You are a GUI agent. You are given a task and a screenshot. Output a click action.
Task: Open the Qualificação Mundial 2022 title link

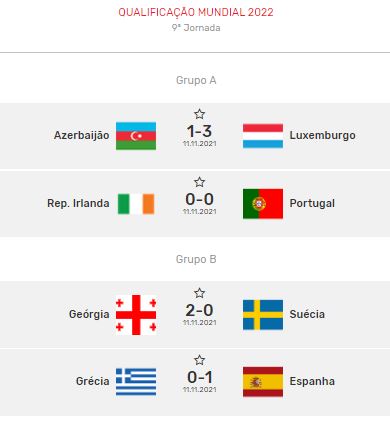[x=196, y=12]
